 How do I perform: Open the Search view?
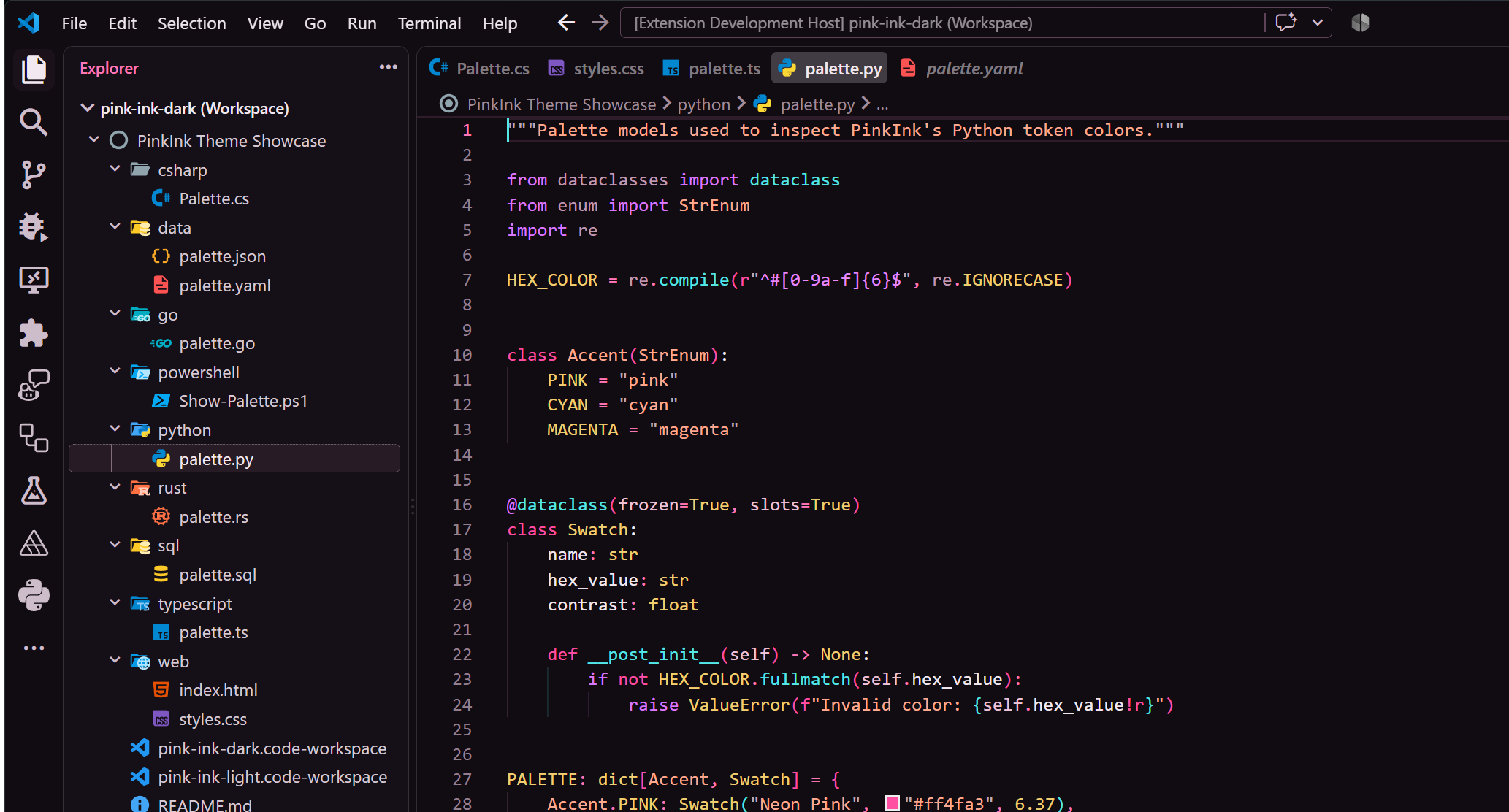pyautogui.click(x=34, y=122)
